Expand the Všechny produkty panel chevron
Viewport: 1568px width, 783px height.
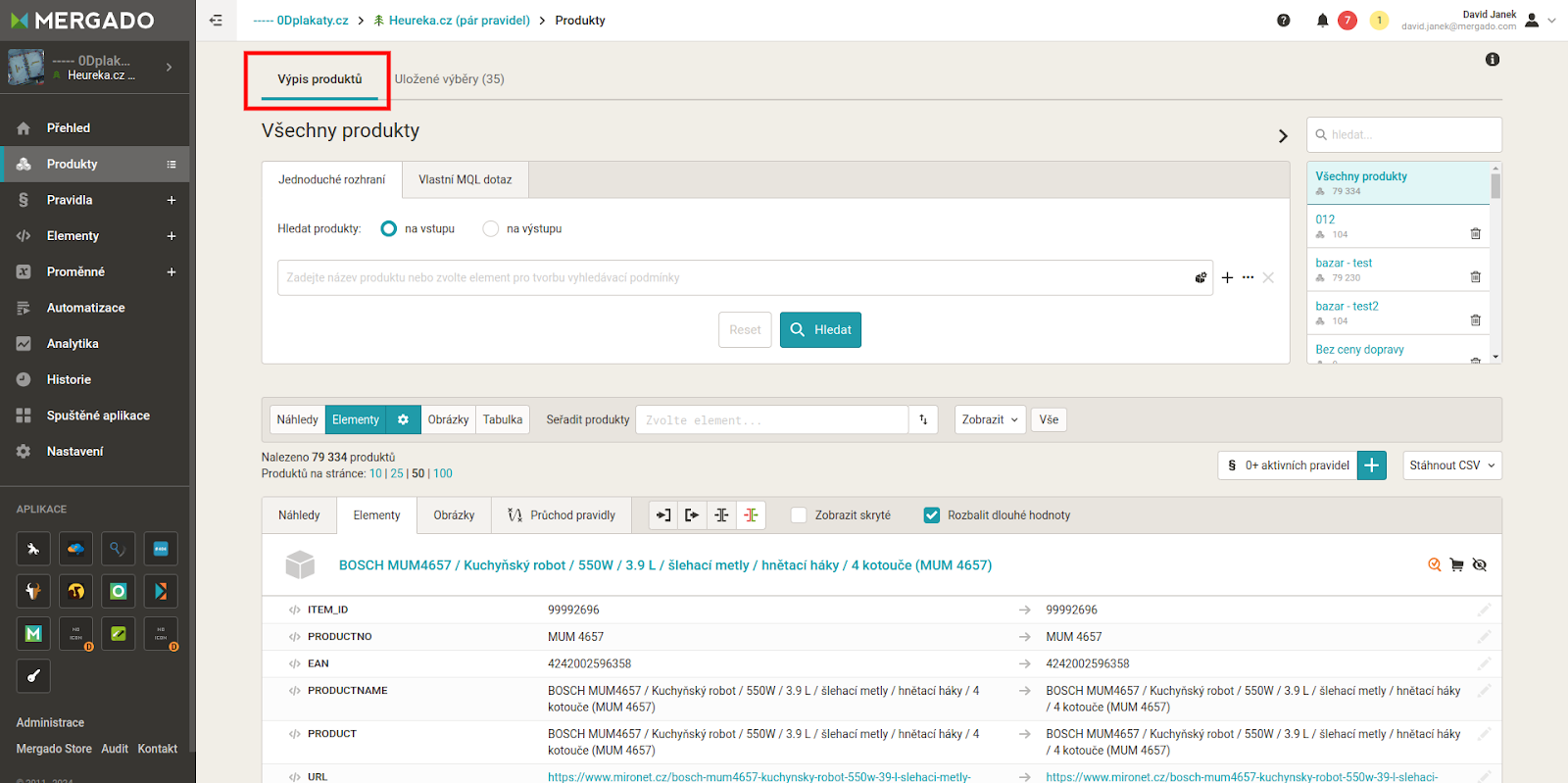tap(1283, 136)
